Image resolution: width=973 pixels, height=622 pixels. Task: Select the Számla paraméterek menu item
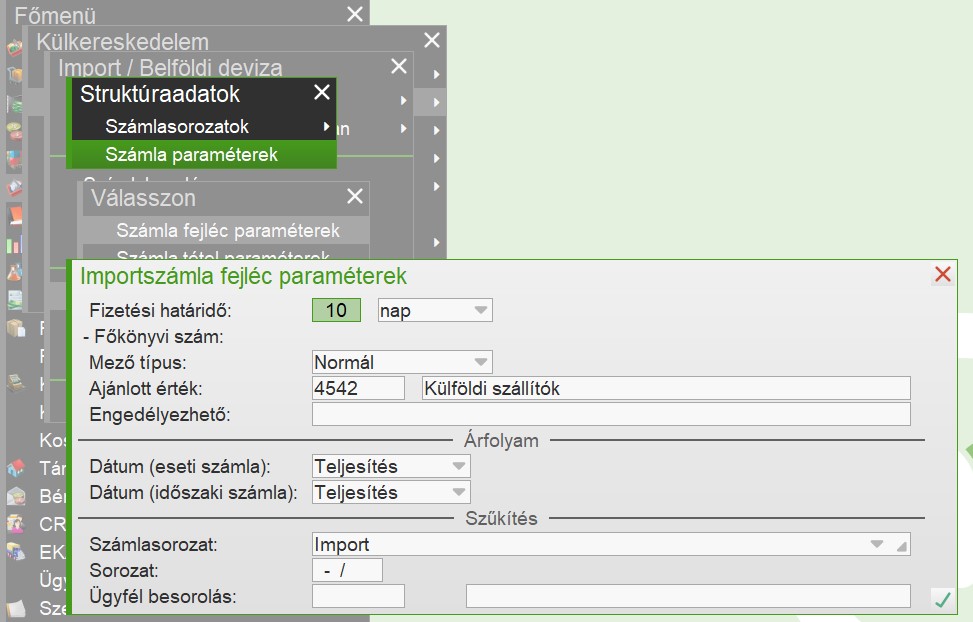coord(191,155)
